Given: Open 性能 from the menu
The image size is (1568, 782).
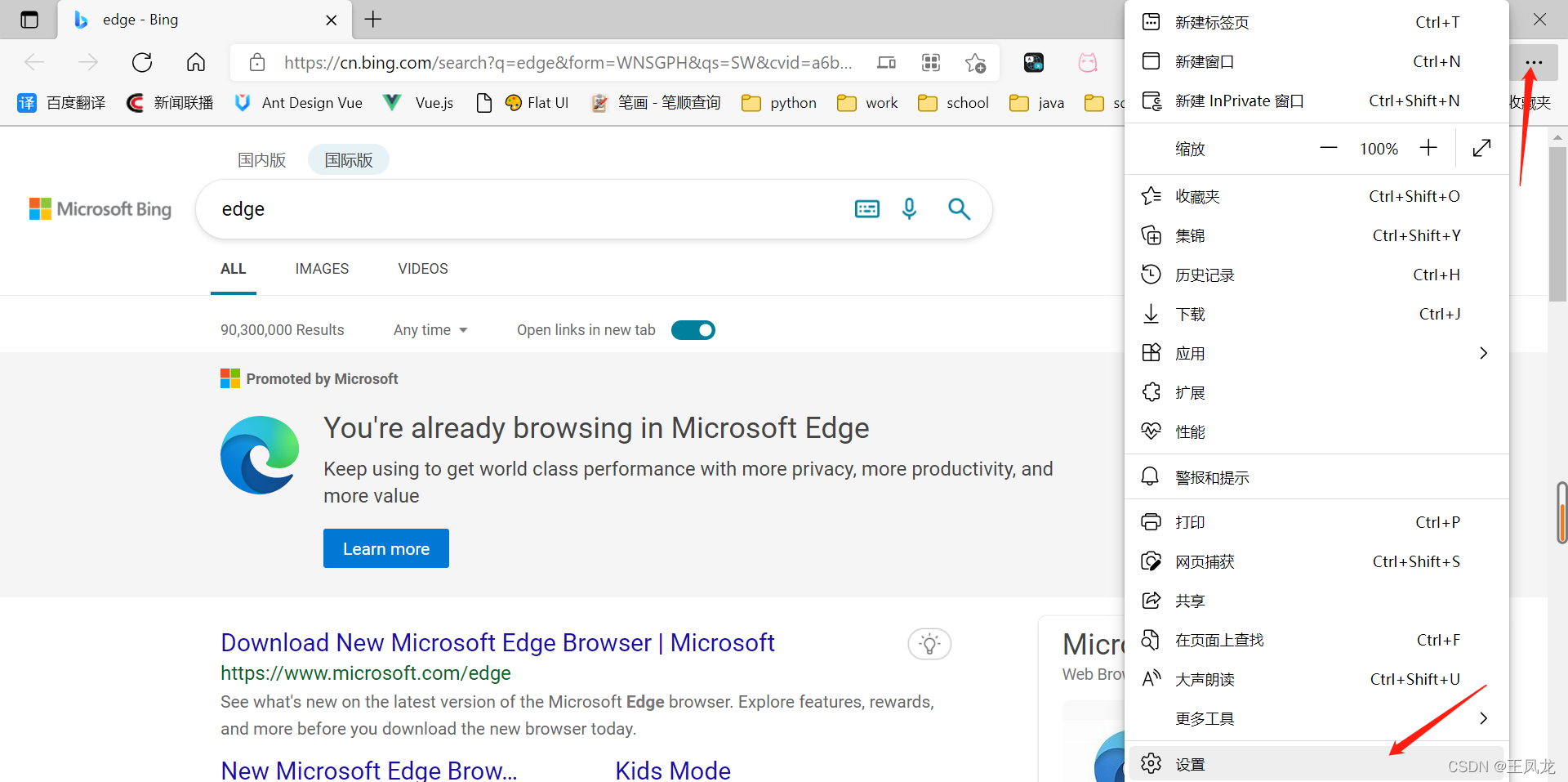Looking at the screenshot, I should point(1316,431).
